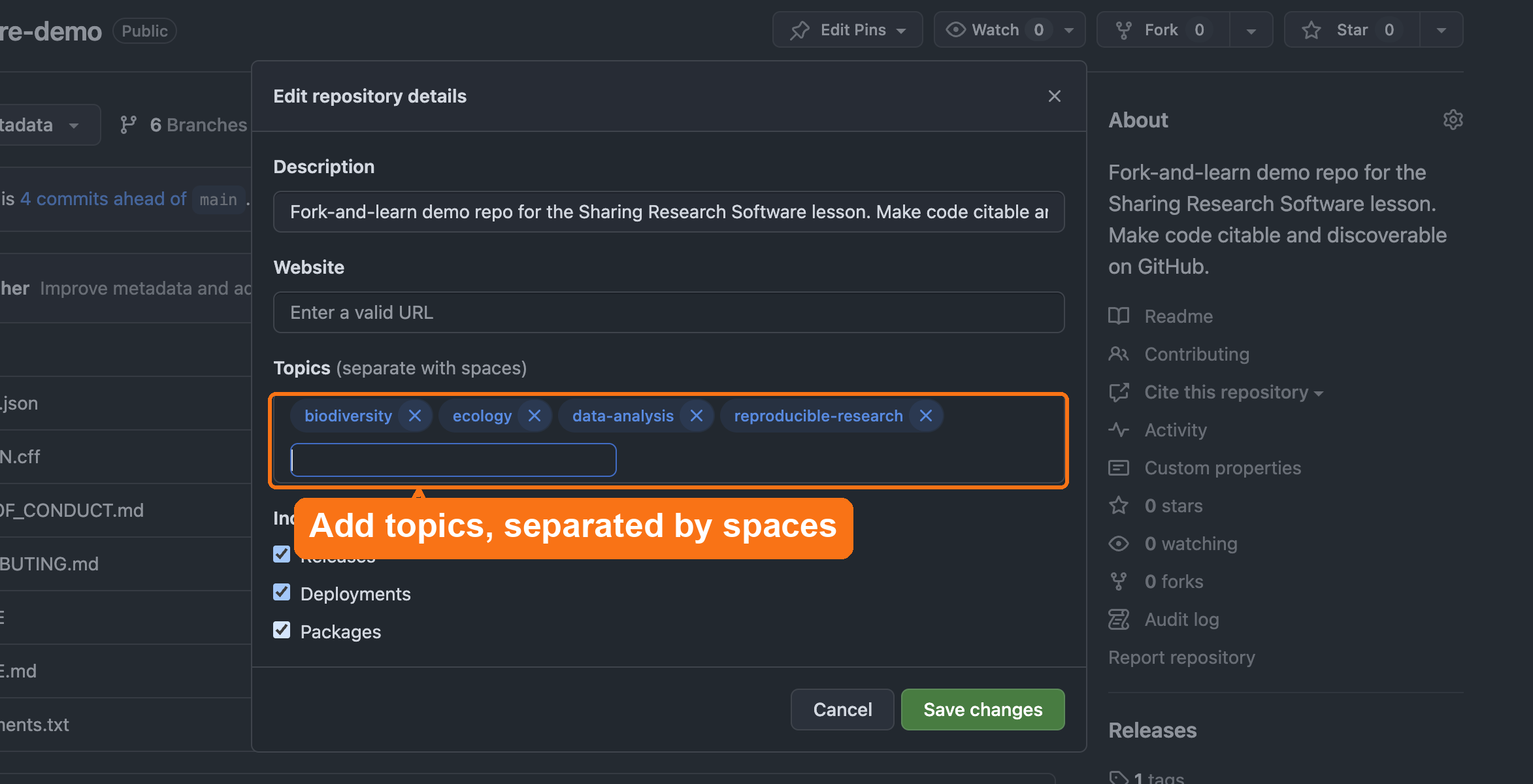Click the Edit Pins pin icon
Viewport: 1533px width, 784px height.
(x=799, y=30)
